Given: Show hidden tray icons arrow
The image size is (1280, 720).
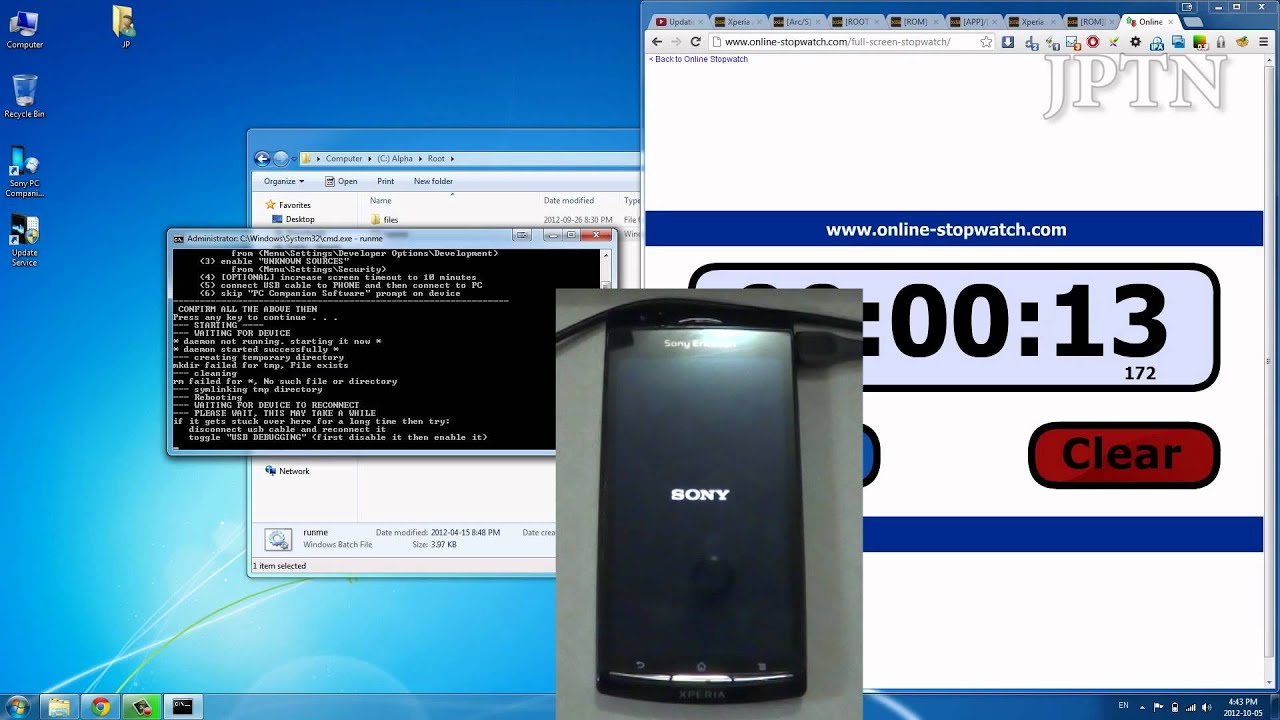Looking at the screenshot, I should click(x=1142, y=707).
